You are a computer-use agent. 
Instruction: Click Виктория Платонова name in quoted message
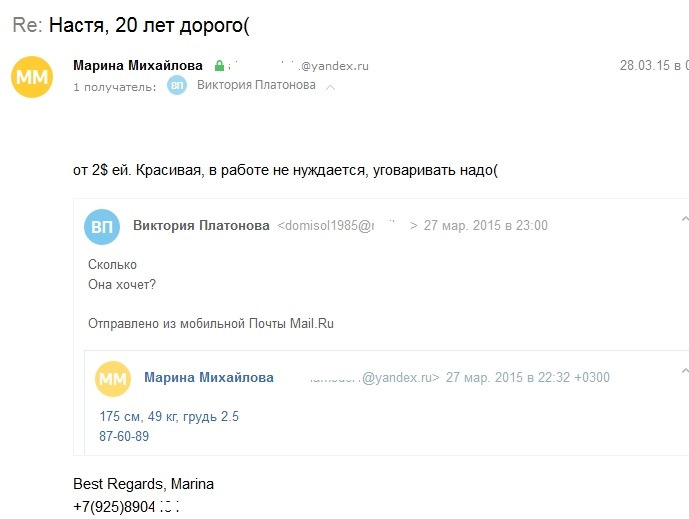click(x=201, y=225)
